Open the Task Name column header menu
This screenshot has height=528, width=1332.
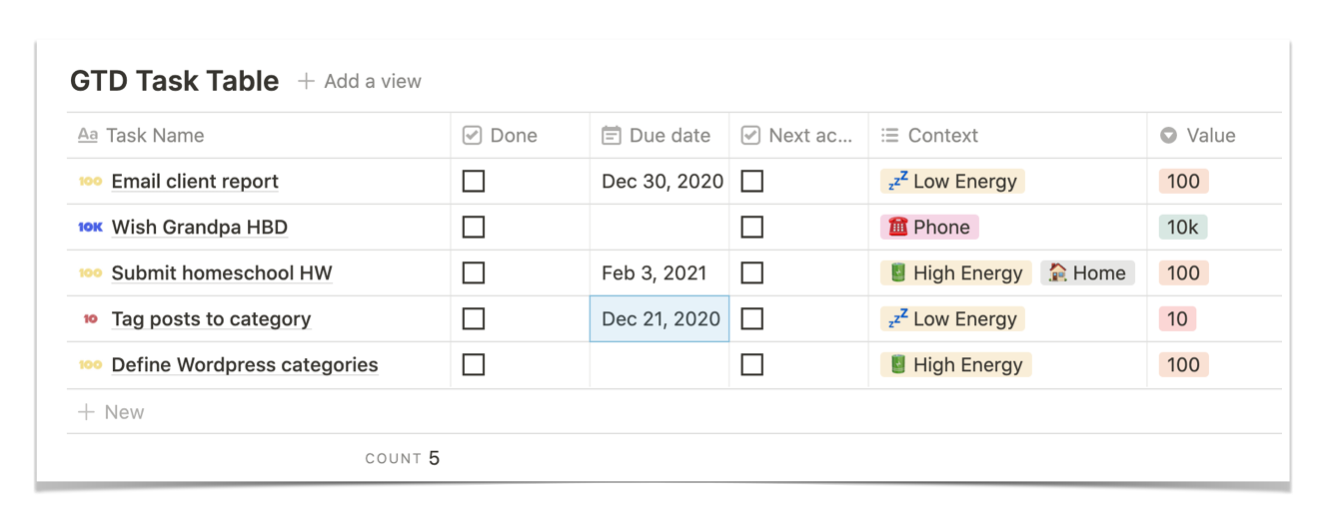point(155,136)
